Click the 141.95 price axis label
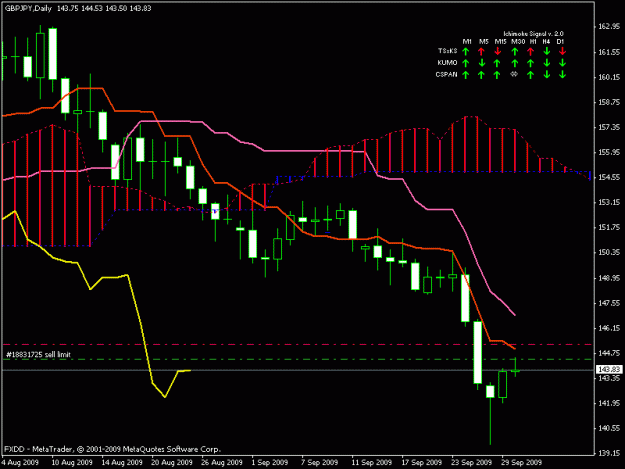 pos(609,403)
